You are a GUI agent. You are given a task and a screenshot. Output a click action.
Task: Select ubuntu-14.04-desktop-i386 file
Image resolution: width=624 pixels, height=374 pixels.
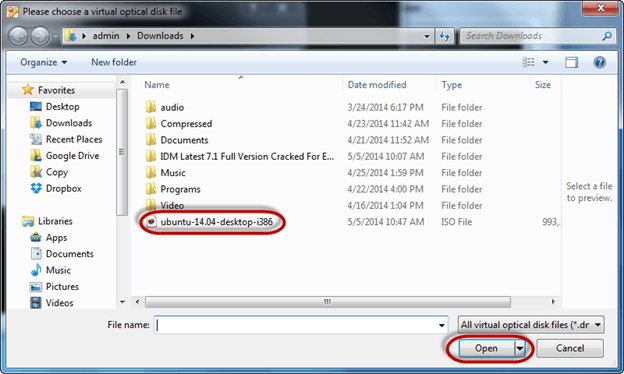coord(216,222)
